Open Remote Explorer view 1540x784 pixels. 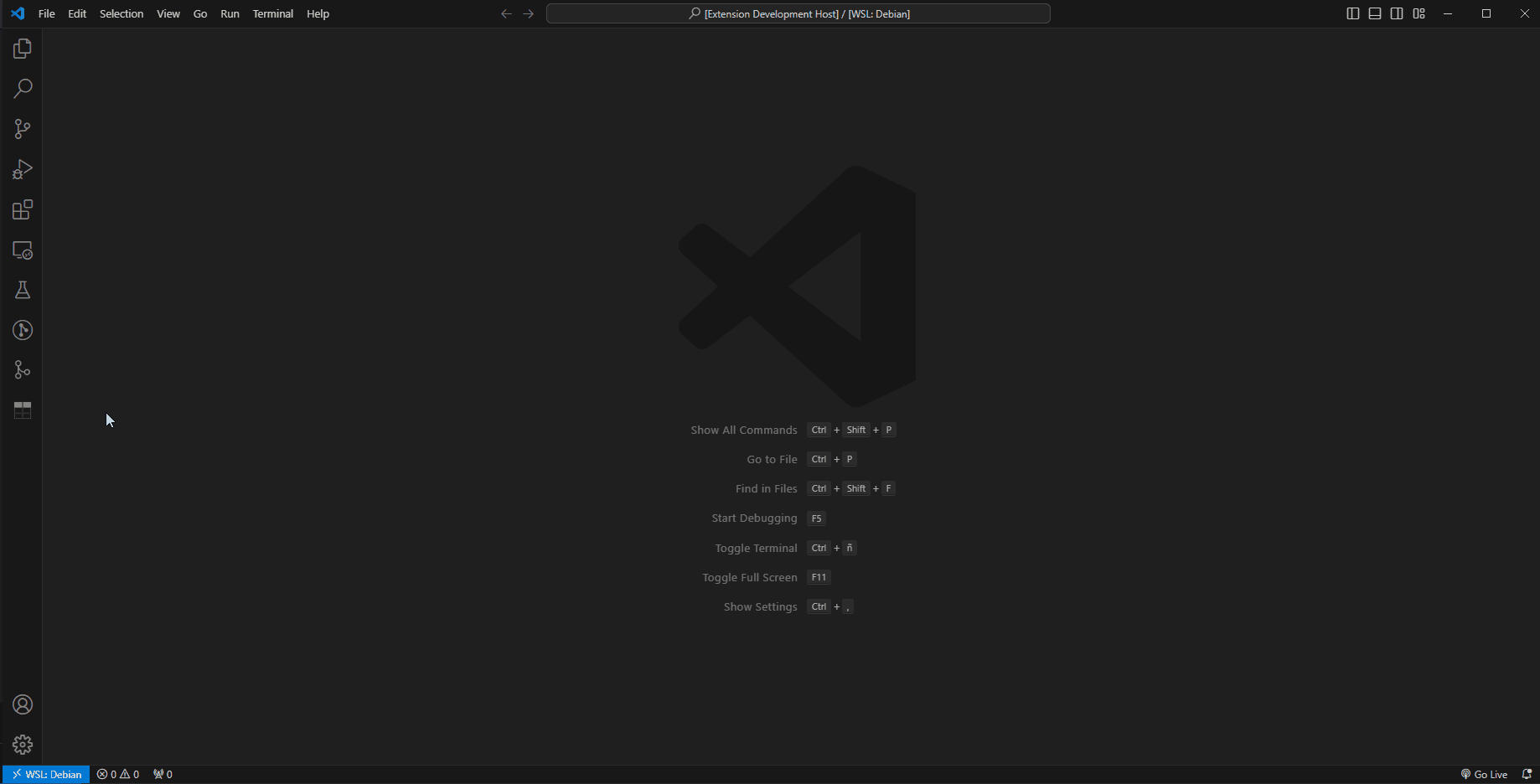click(x=23, y=250)
